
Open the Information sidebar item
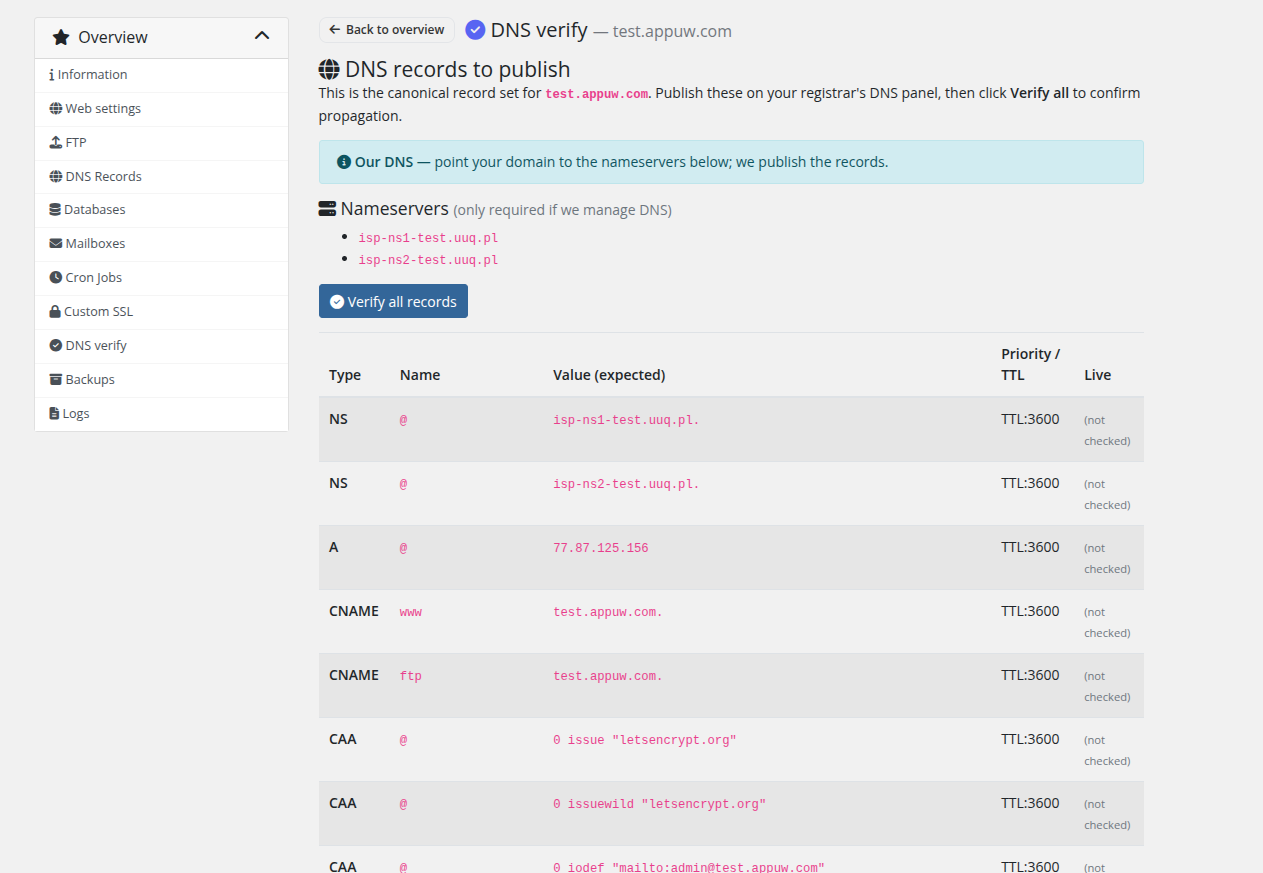pos(161,75)
